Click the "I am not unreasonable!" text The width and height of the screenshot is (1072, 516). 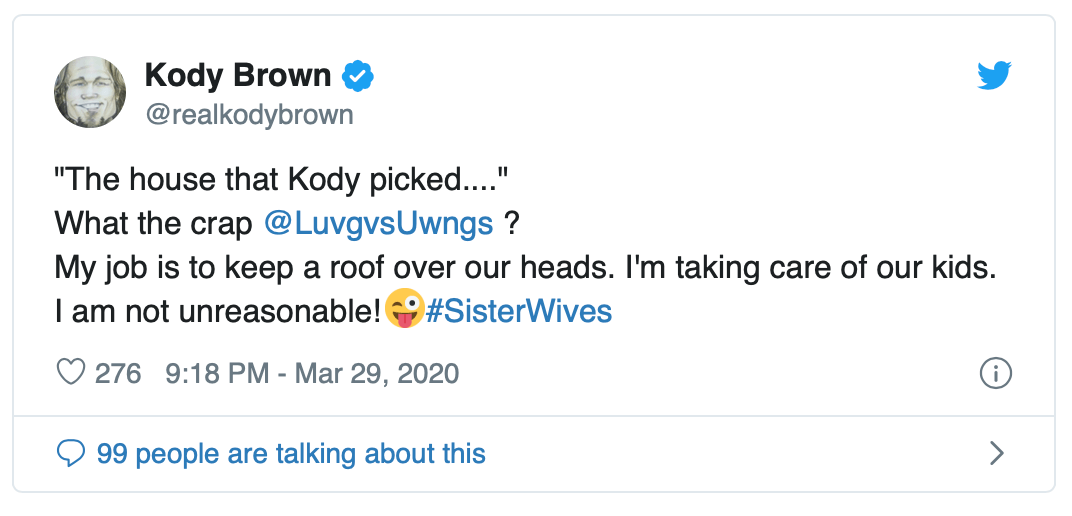(218, 311)
